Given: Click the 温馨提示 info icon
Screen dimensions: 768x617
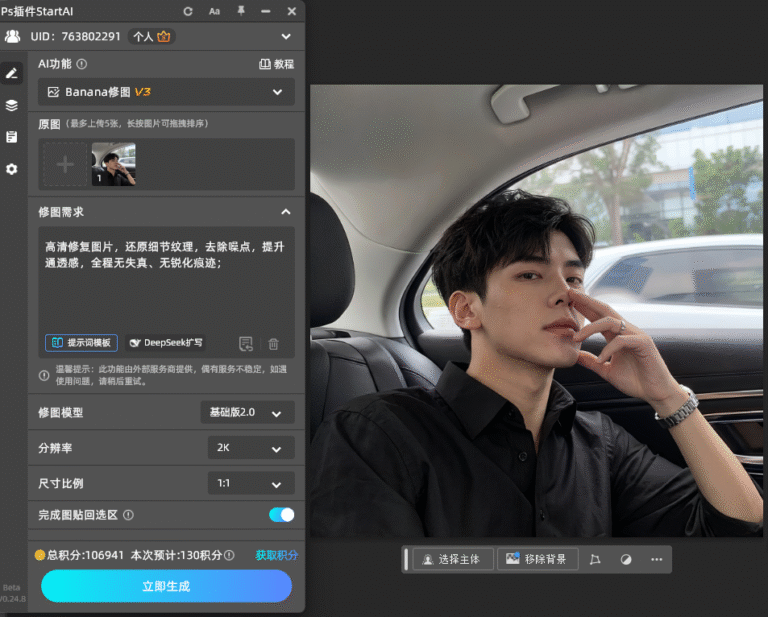Looking at the screenshot, I should pyautogui.click(x=44, y=376).
